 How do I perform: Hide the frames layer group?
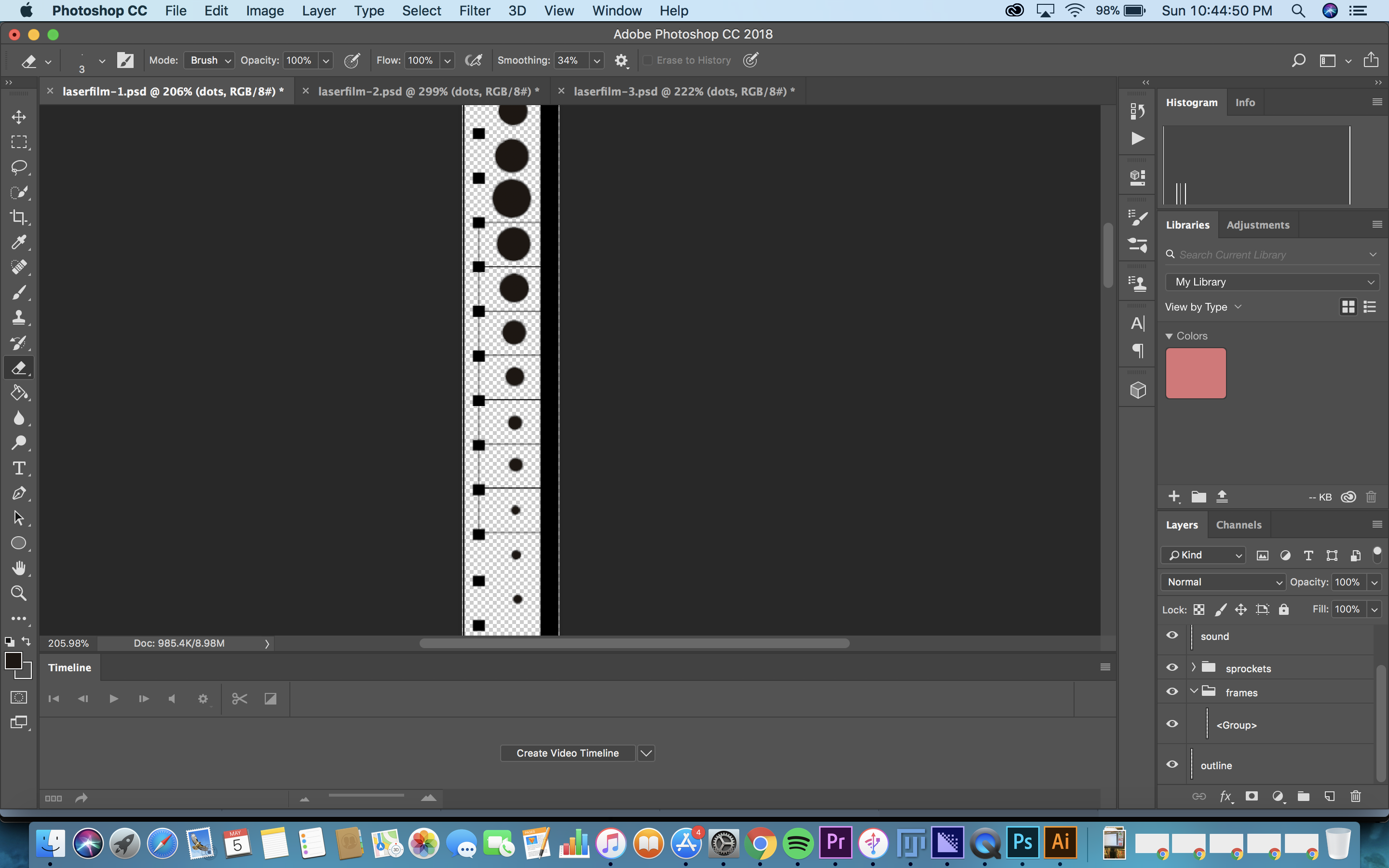point(1173,692)
